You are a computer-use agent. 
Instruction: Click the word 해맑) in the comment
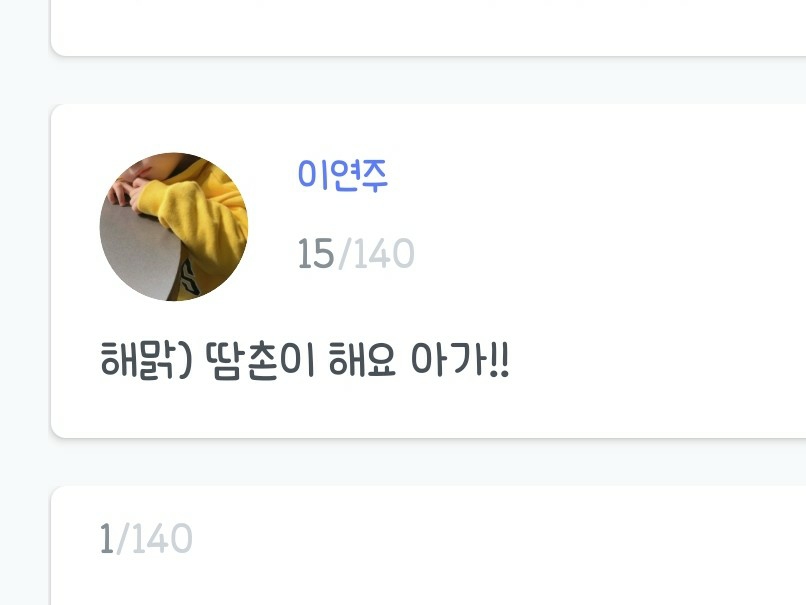pyautogui.click(x=146, y=360)
